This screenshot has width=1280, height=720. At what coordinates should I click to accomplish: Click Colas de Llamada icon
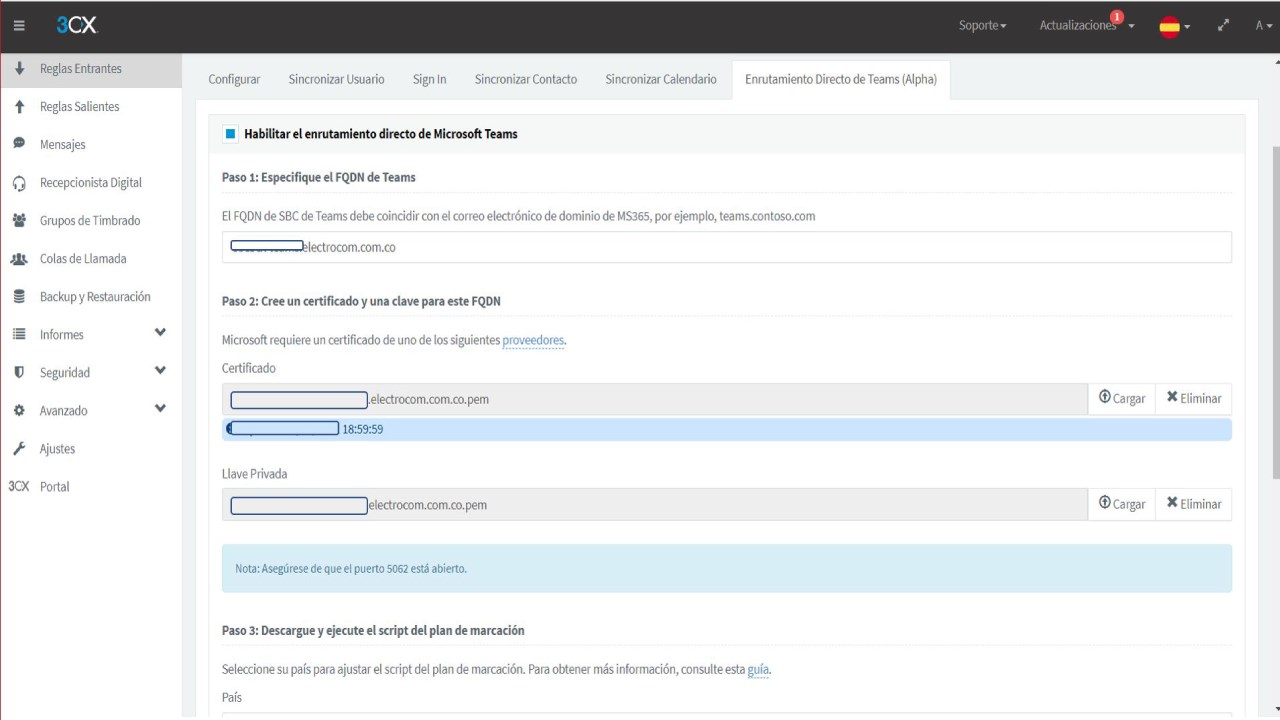[19, 259]
